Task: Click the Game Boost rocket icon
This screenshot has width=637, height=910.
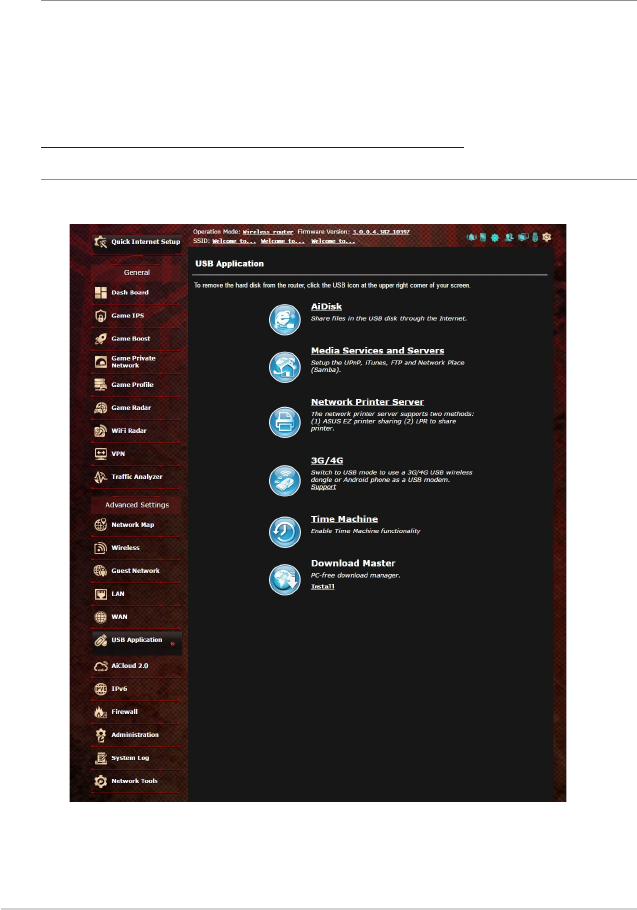Action: tap(101, 338)
